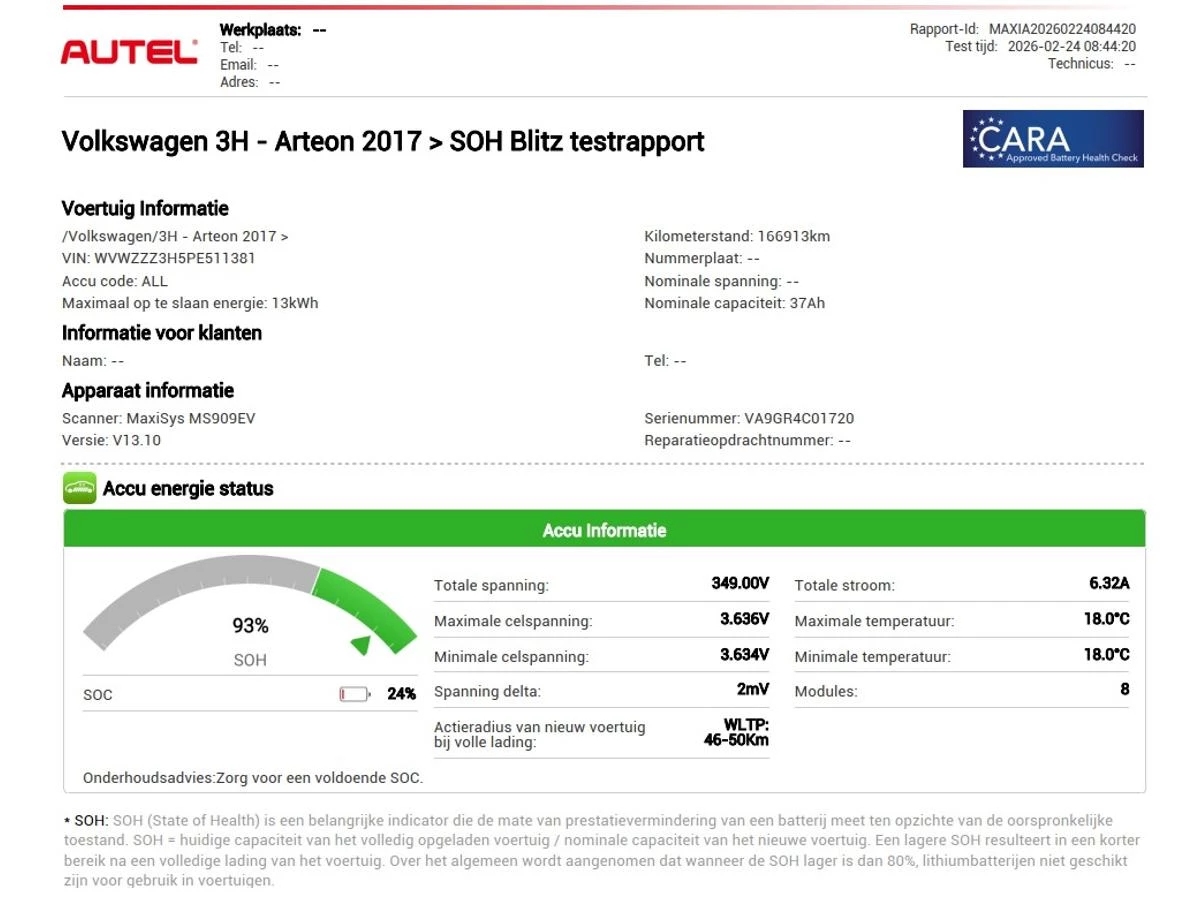The width and height of the screenshot is (1200, 900).
Task: Click the CARA Approved Battery Health Check badge
Action: coord(1053,139)
